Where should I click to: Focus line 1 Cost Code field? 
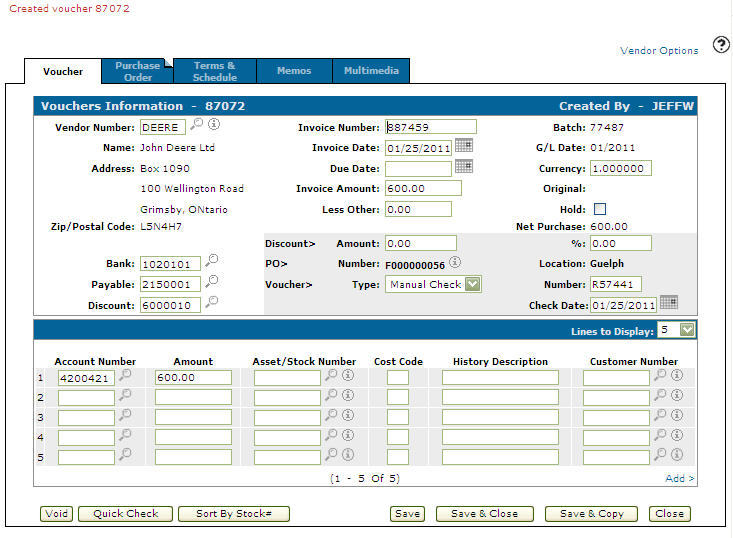[x=398, y=378]
